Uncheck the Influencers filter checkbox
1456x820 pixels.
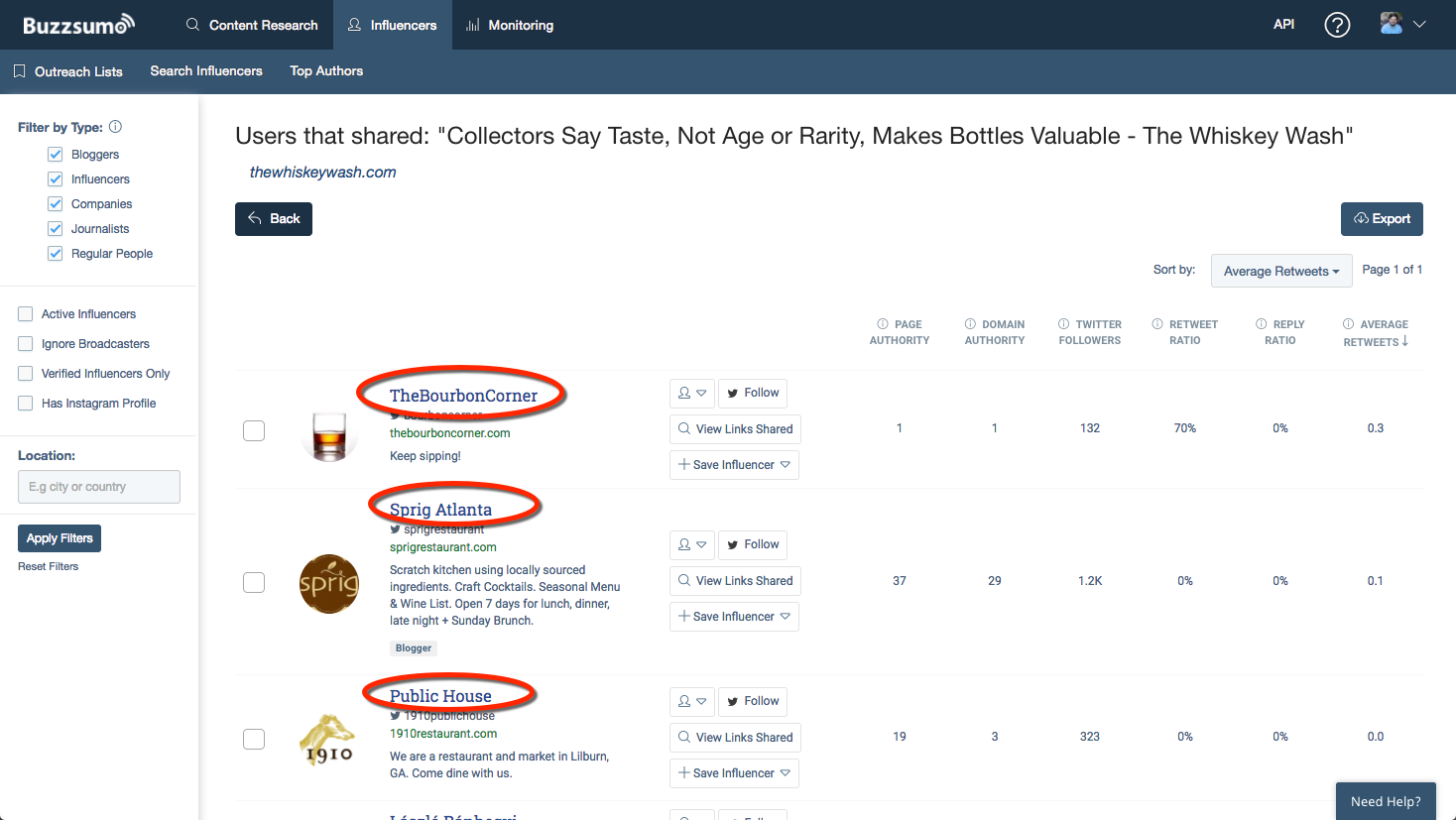[56, 179]
